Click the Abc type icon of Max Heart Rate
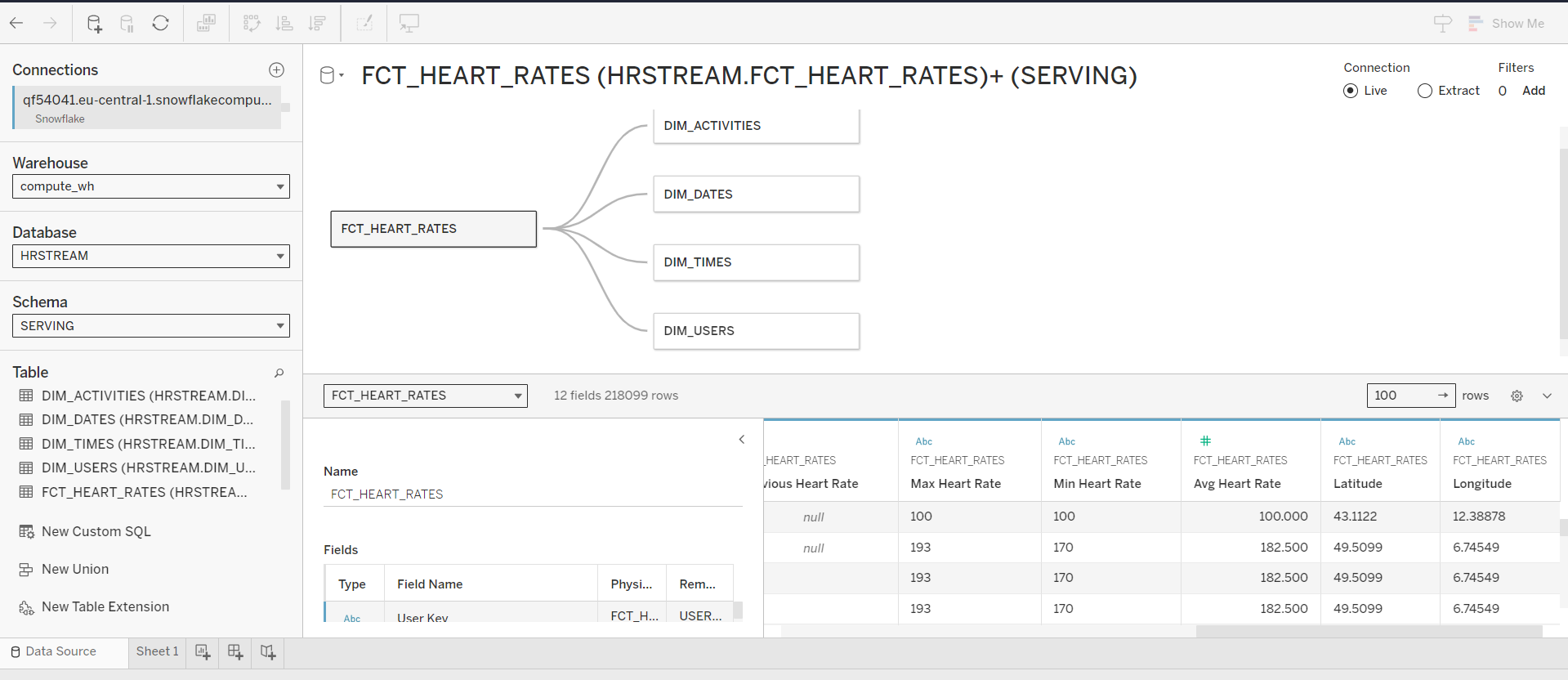The image size is (1568, 680). pyautogui.click(x=923, y=441)
